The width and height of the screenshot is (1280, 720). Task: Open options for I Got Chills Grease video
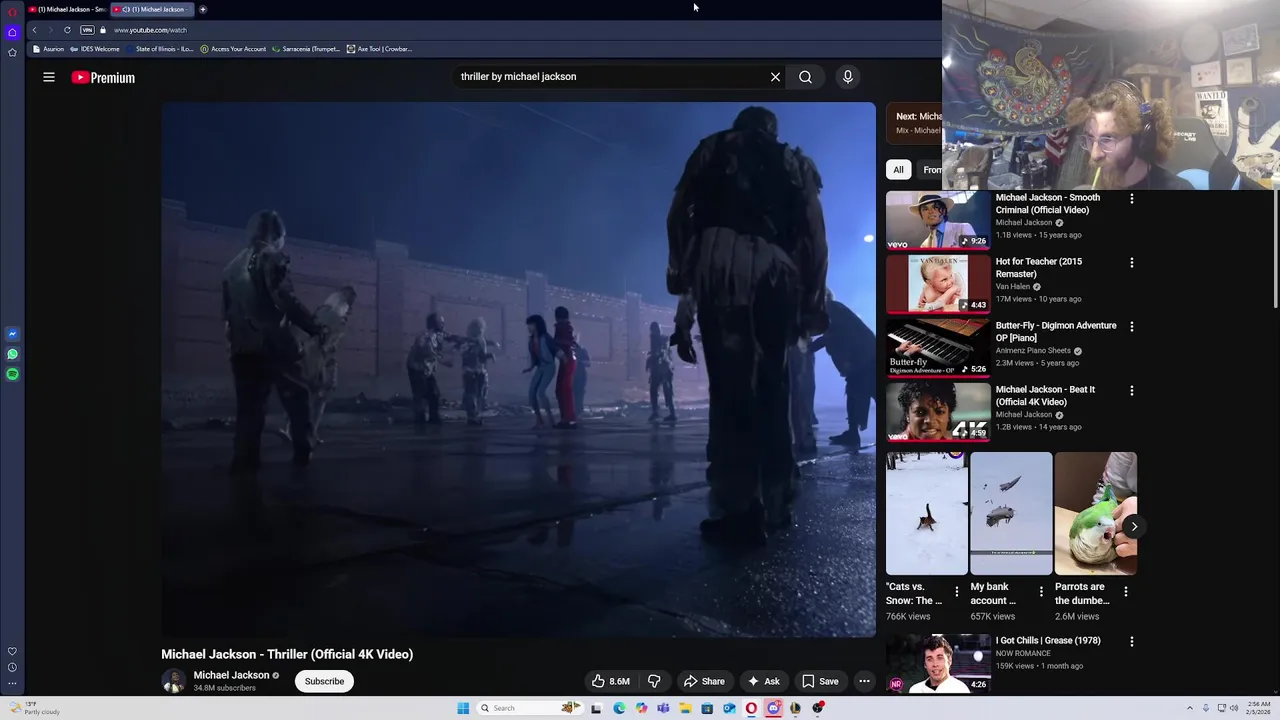(1132, 642)
